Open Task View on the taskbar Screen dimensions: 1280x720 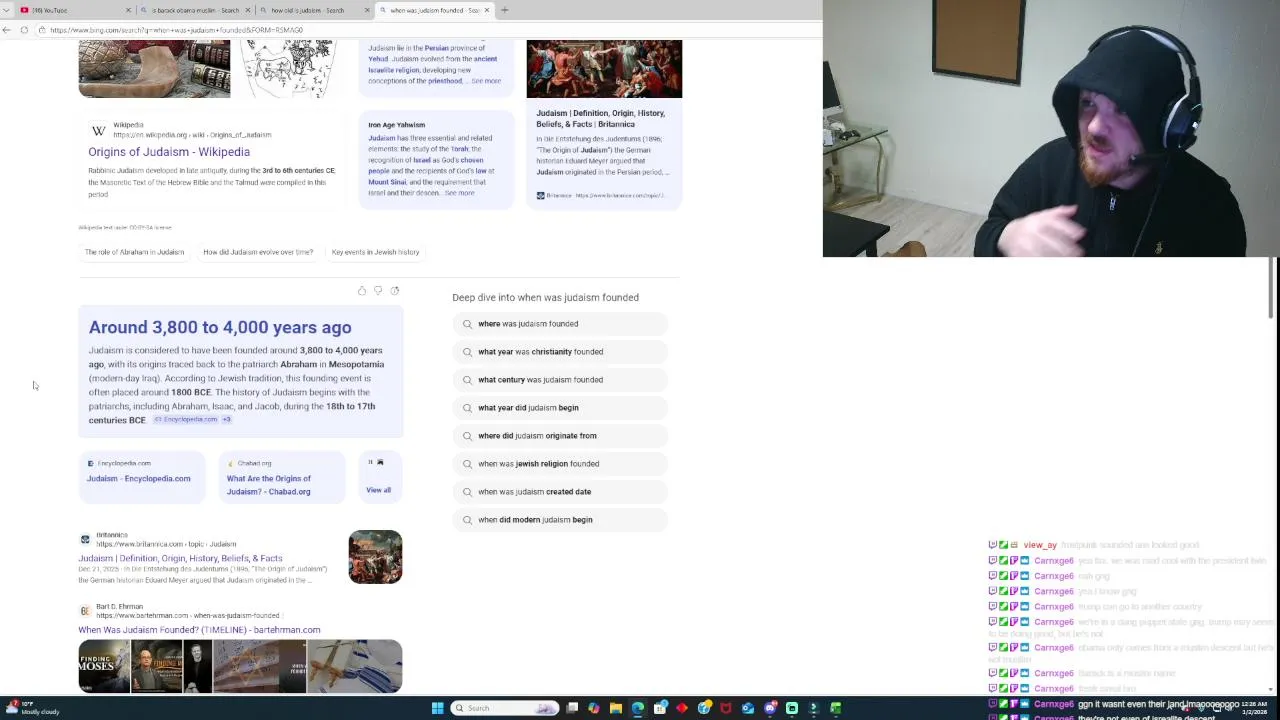coord(572,708)
